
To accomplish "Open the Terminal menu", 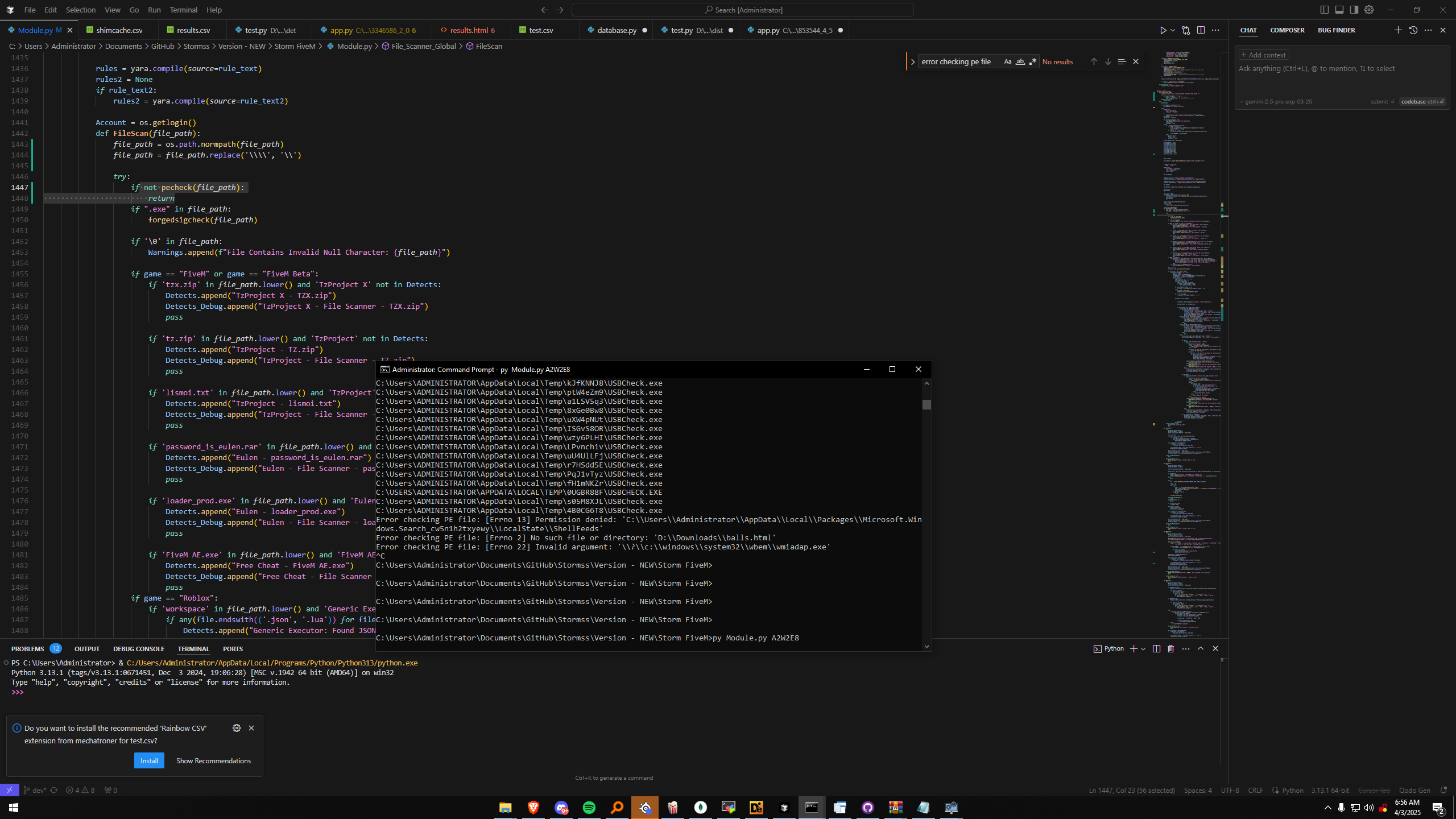I will (183, 10).
